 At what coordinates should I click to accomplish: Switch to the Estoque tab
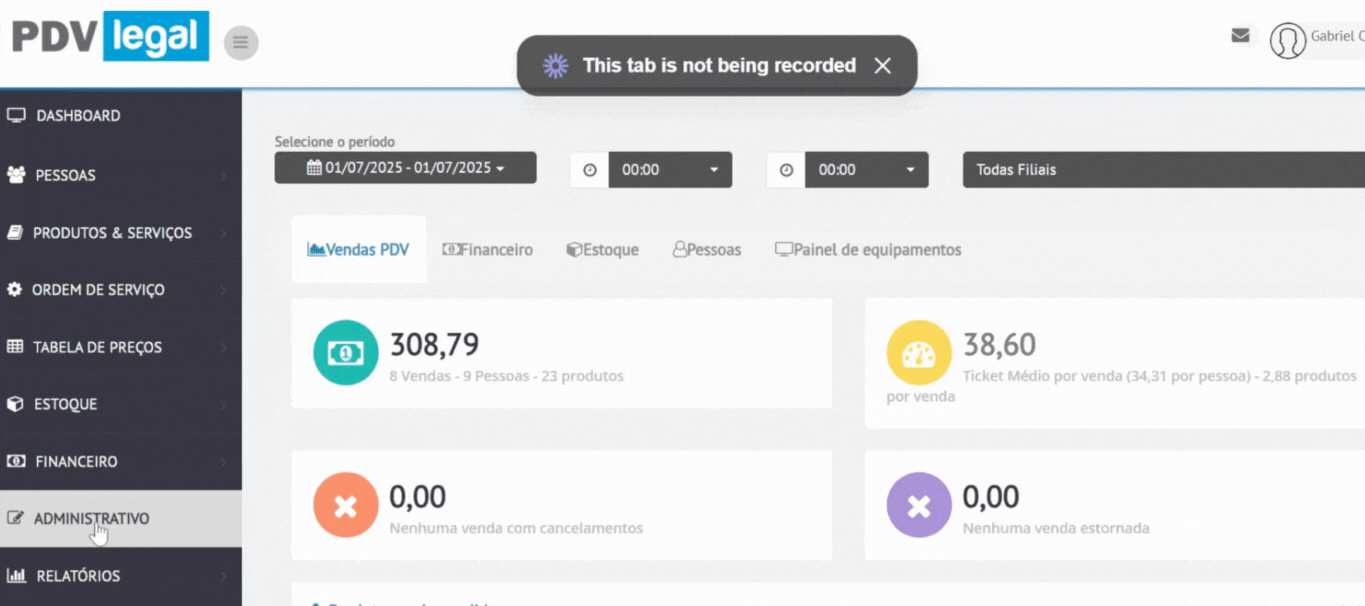pyautogui.click(x=602, y=250)
